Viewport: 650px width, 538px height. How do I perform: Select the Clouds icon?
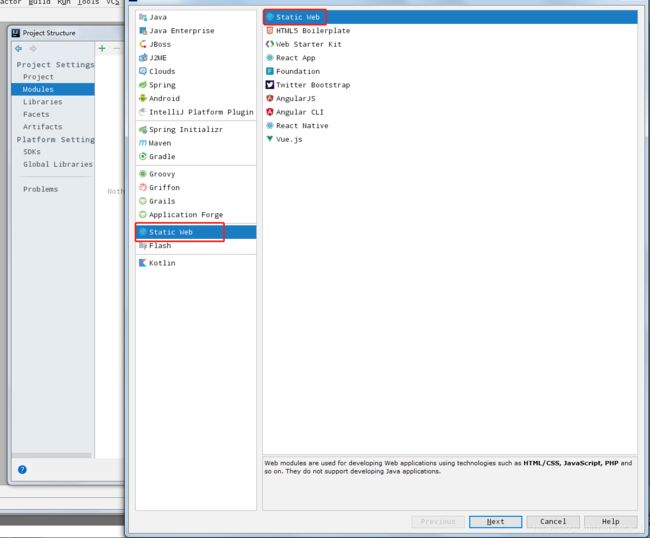[x=143, y=71]
